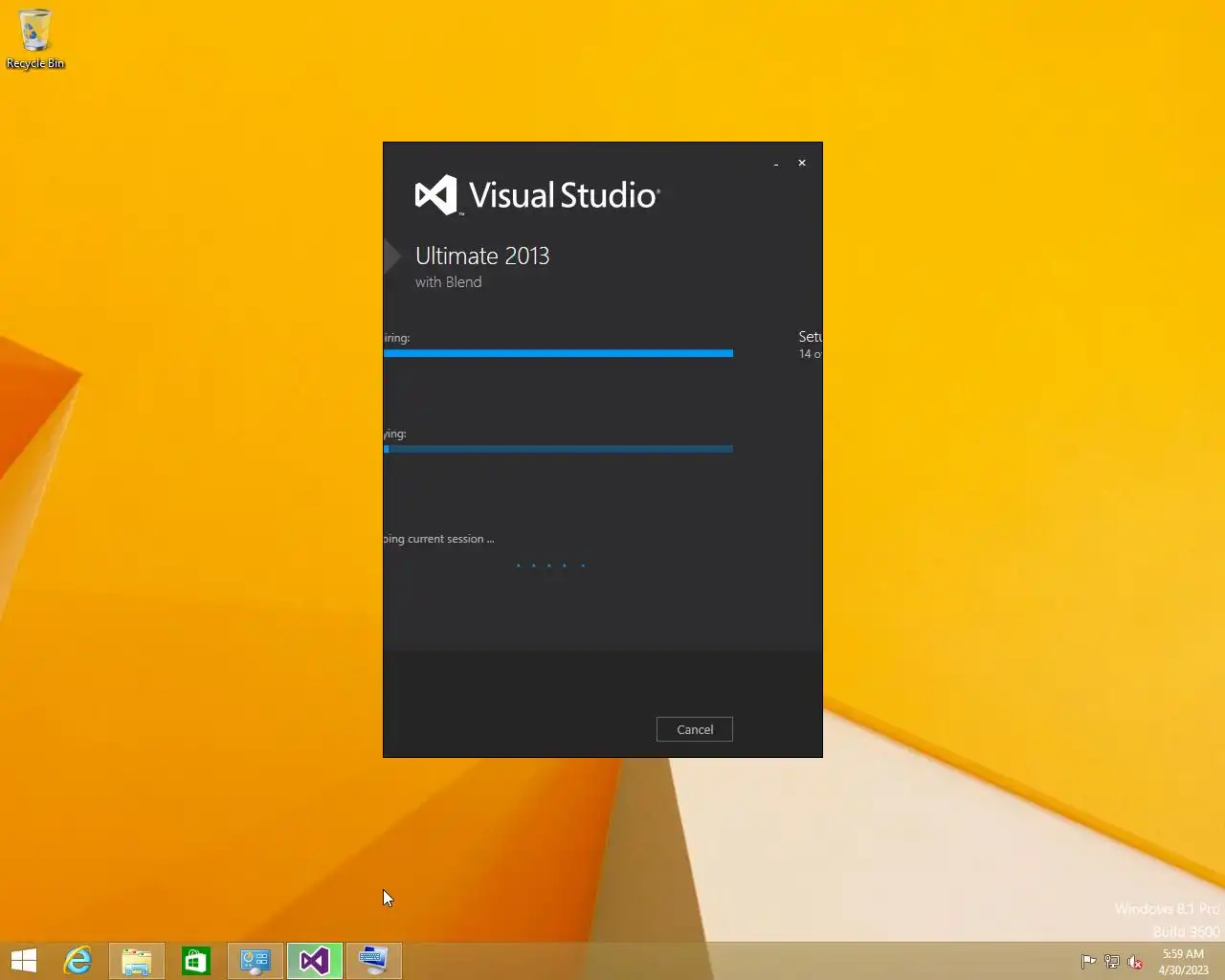This screenshot has height=980, width=1225.
Task: Click the upper full blue progress bar
Action: tap(558, 353)
